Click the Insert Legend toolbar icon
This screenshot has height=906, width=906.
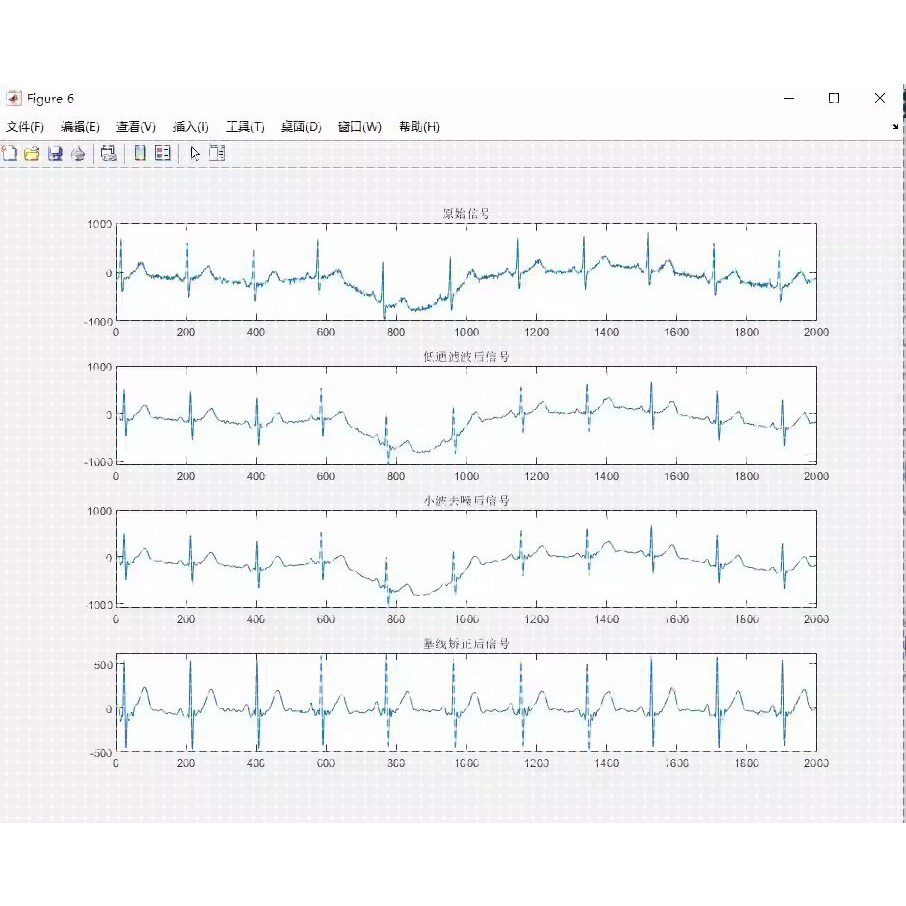pos(163,153)
